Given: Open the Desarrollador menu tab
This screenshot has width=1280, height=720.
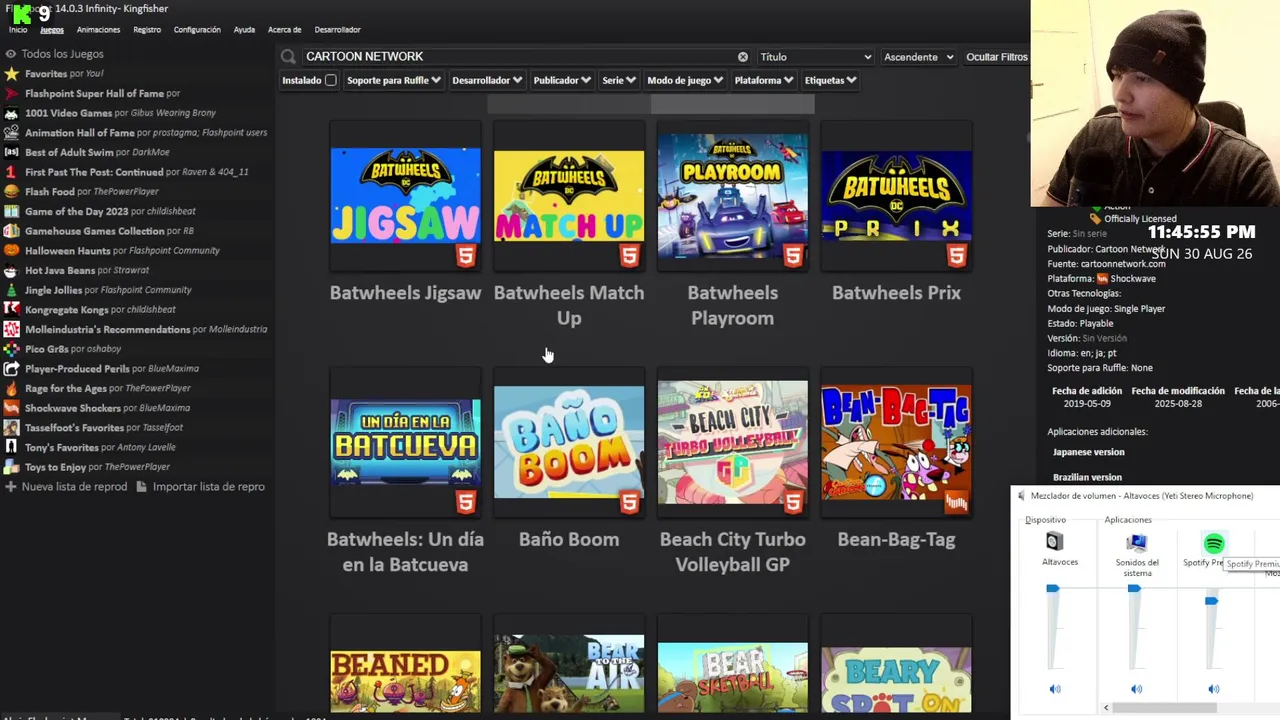Looking at the screenshot, I should (x=337, y=30).
